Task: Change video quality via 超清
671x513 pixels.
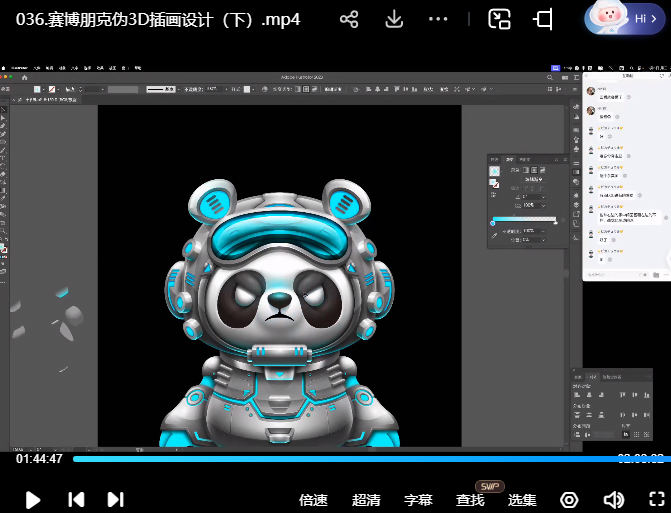Action: [x=366, y=500]
